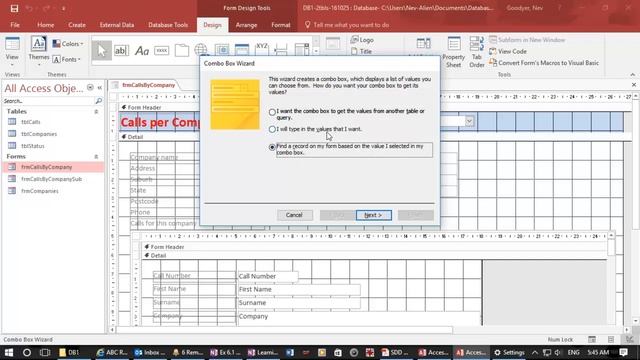Image resolution: width=640 pixels, height=360 pixels.
Task: Choose the Text Box control (ab|)
Action: (x=121, y=51)
